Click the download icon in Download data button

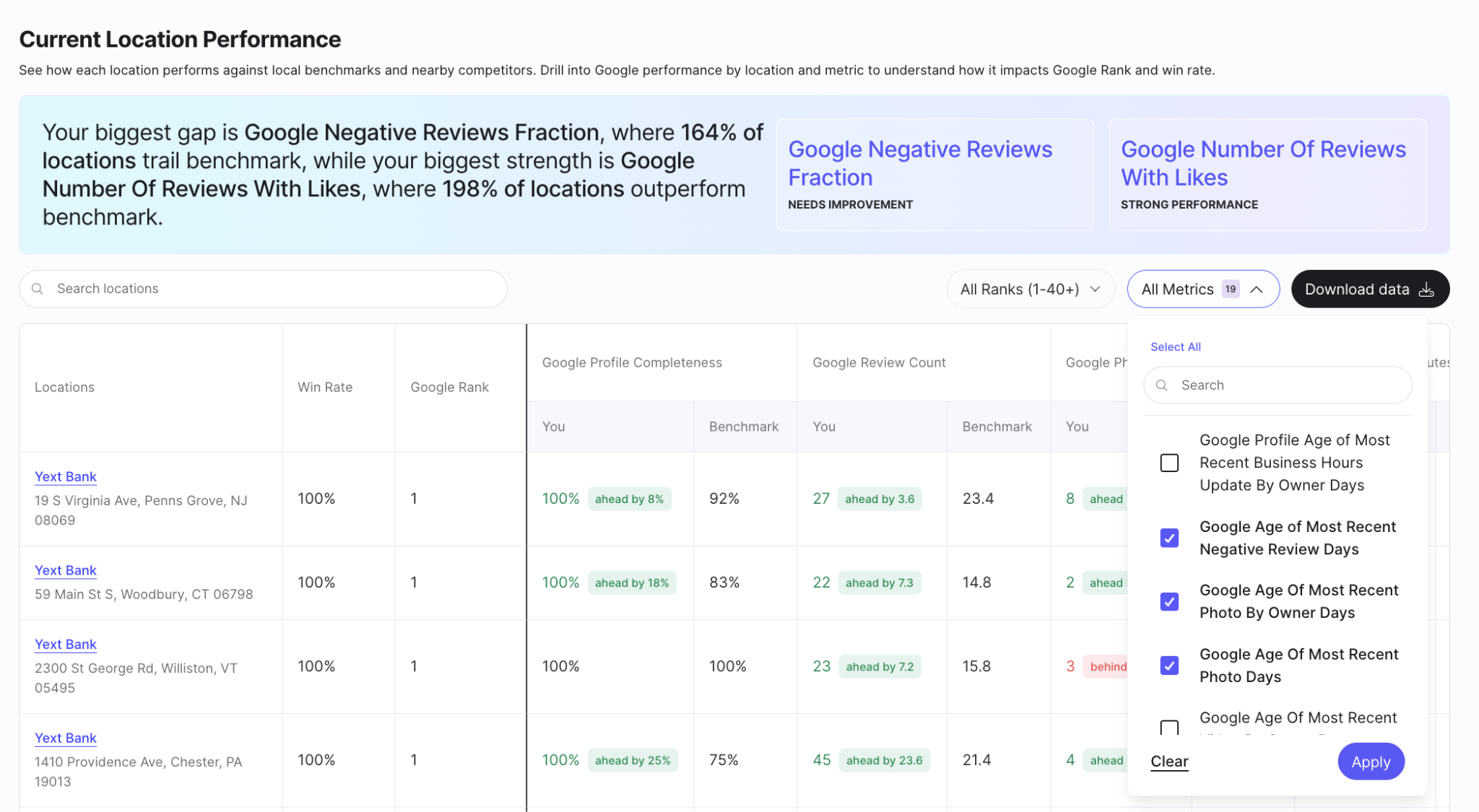1426,289
